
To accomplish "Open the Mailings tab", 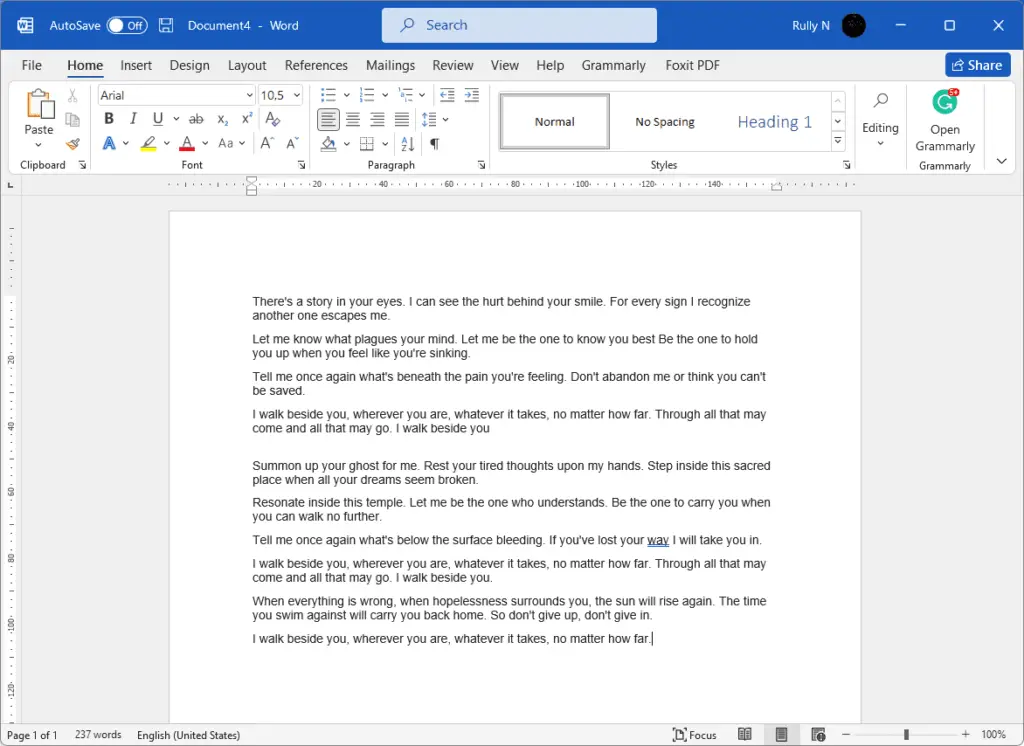I will pos(390,65).
